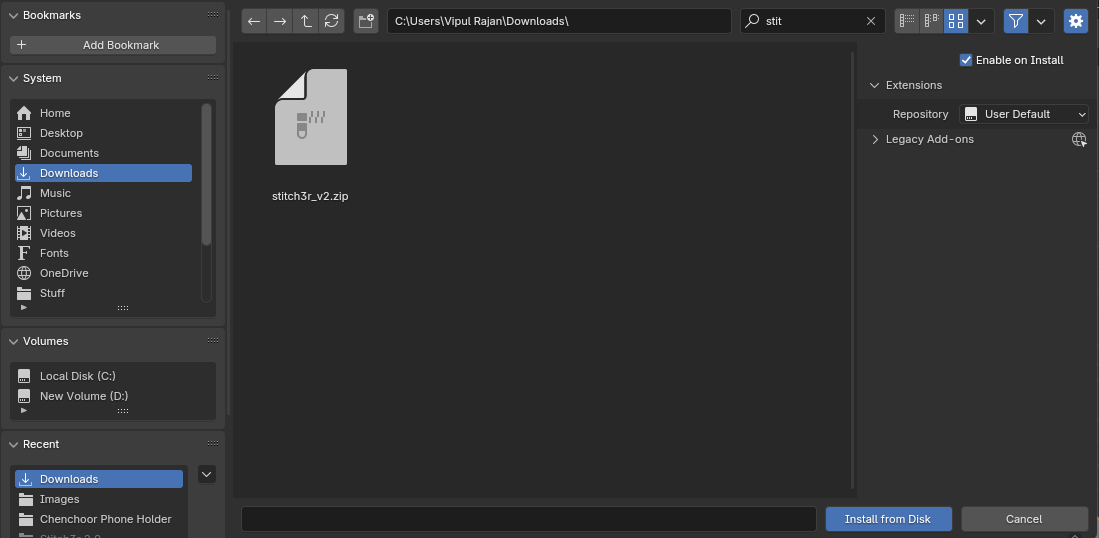
Task: Click the System list scrollbar
Action: point(206,175)
